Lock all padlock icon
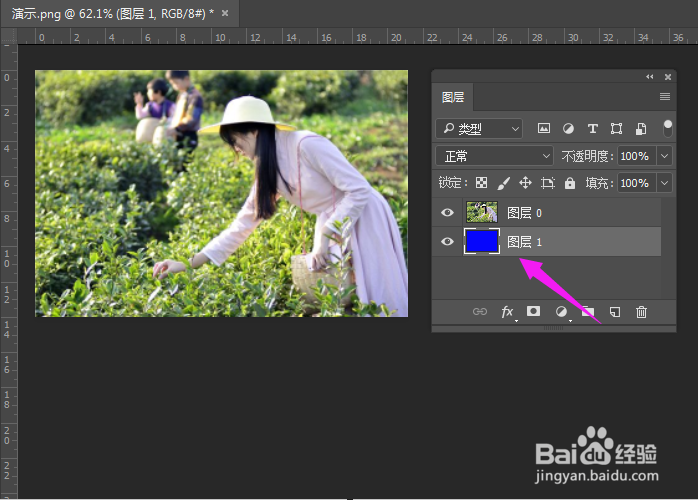698x500 pixels. 570,183
